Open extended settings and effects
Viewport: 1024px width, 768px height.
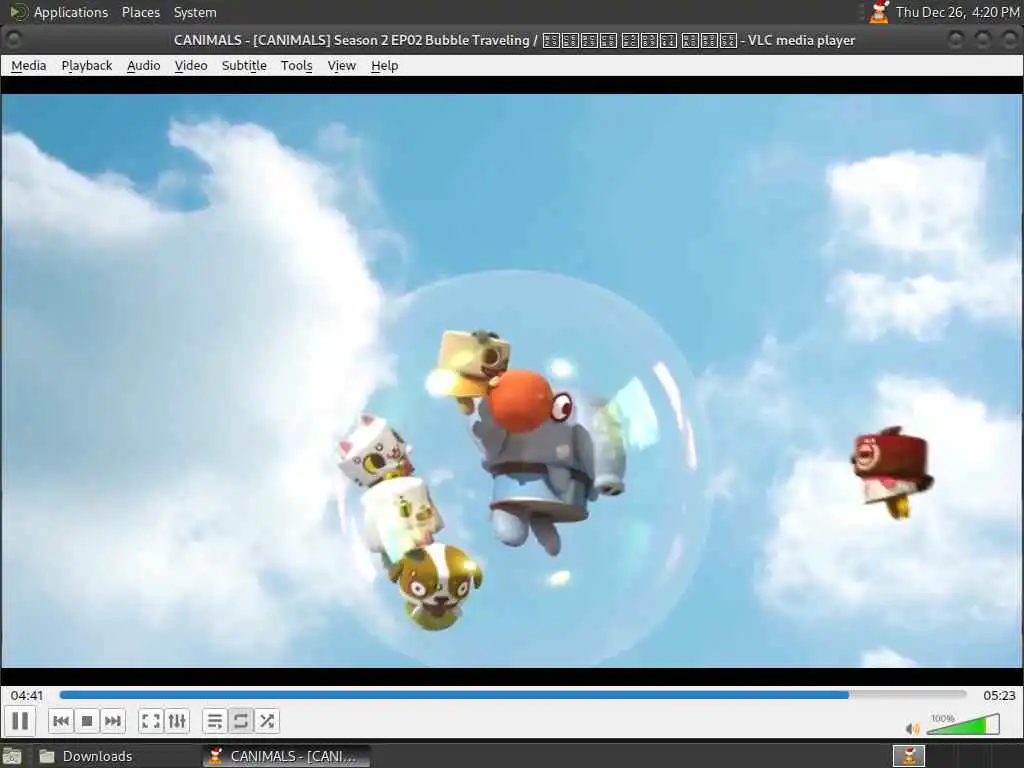point(177,721)
